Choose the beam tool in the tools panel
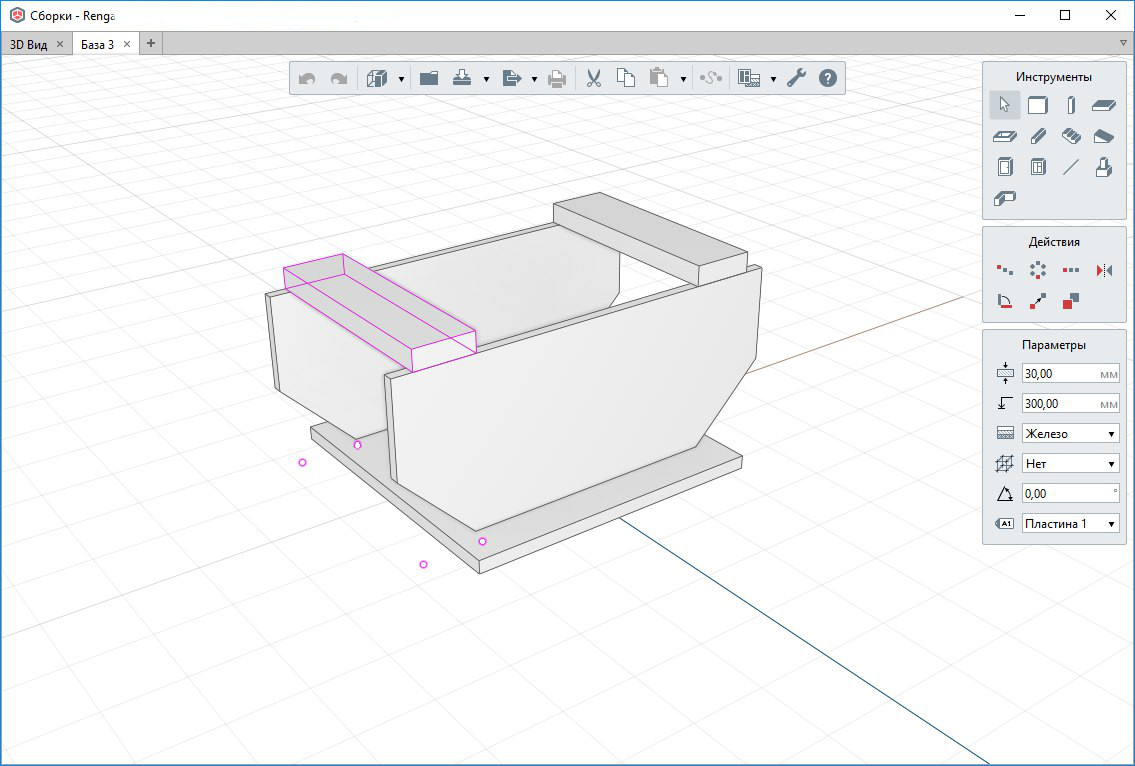Viewport: 1135px width, 766px height. click(1038, 136)
